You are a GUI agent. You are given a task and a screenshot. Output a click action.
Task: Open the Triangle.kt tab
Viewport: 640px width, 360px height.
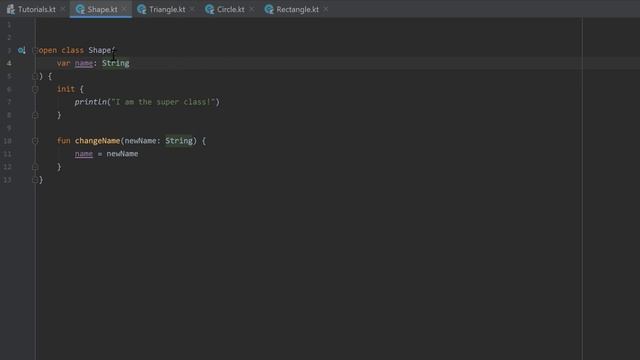[167, 9]
